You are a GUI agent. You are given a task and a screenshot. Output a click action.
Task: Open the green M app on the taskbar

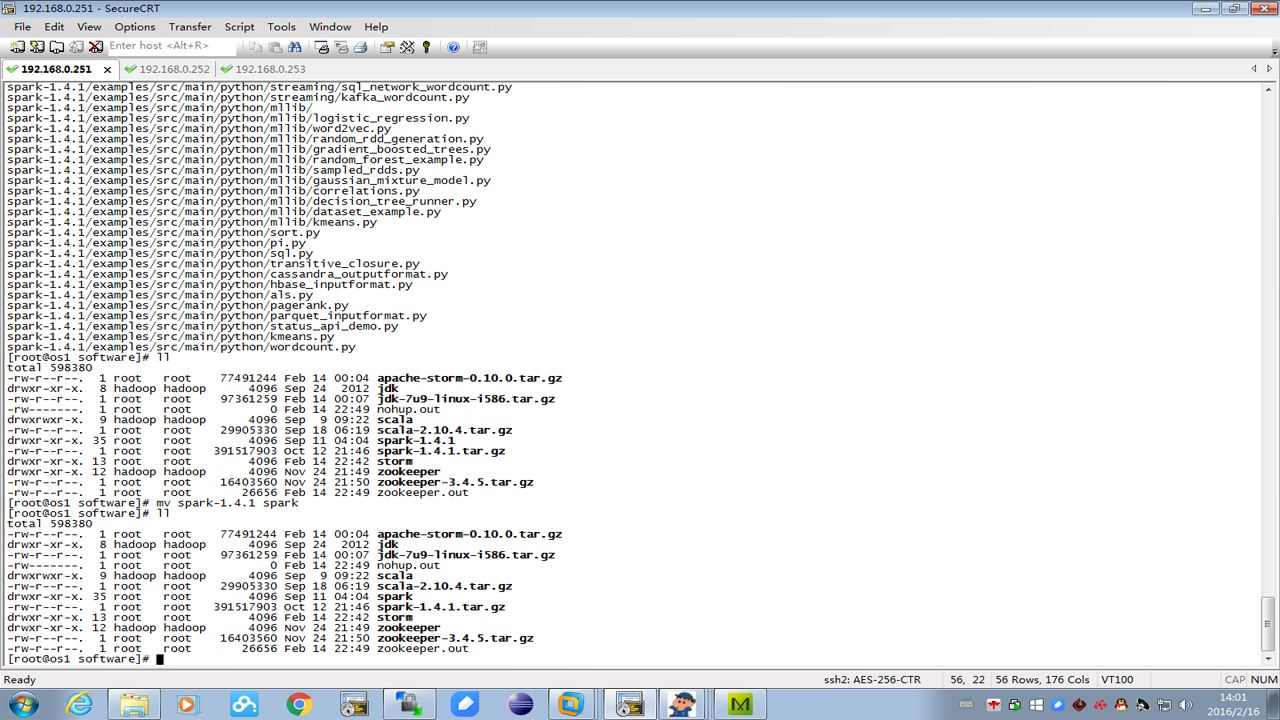pyautogui.click(x=741, y=704)
